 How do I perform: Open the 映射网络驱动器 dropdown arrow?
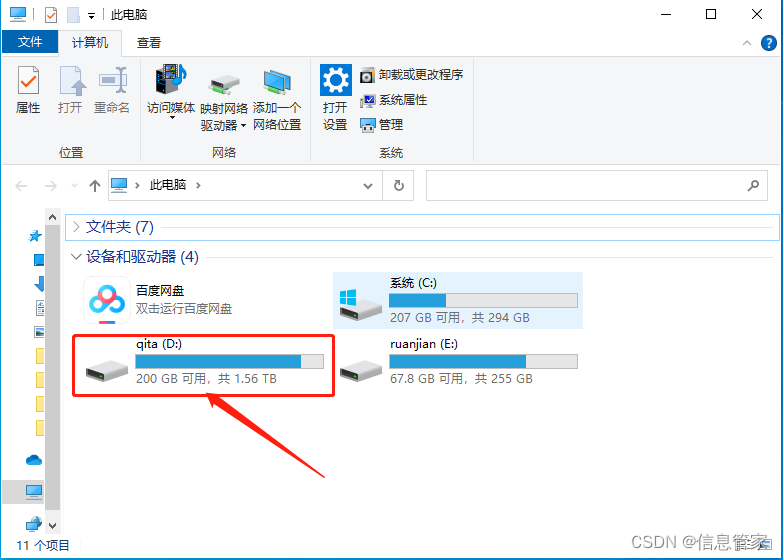pyautogui.click(x=244, y=125)
